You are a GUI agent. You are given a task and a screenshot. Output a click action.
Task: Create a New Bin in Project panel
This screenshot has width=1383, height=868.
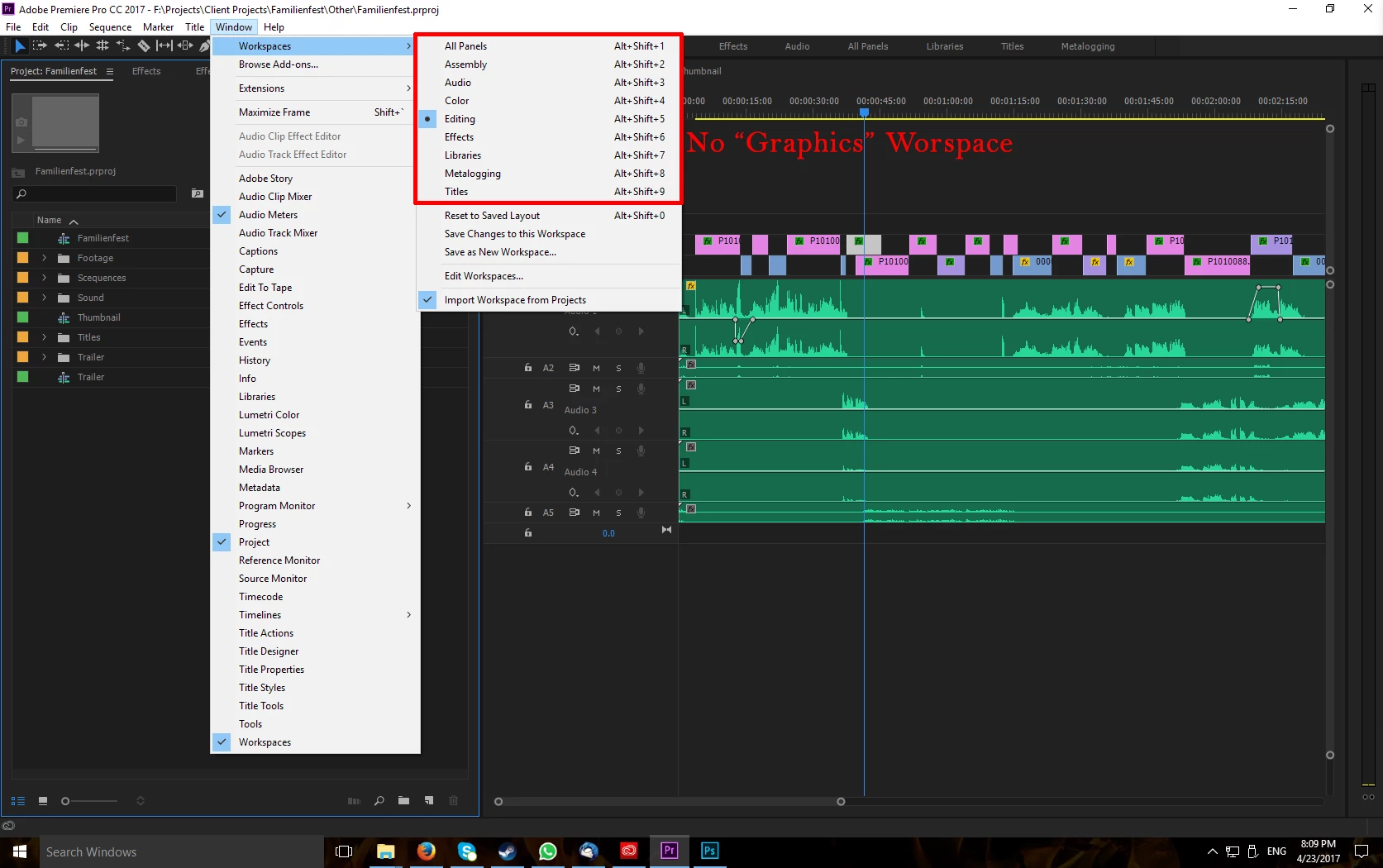click(403, 801)
